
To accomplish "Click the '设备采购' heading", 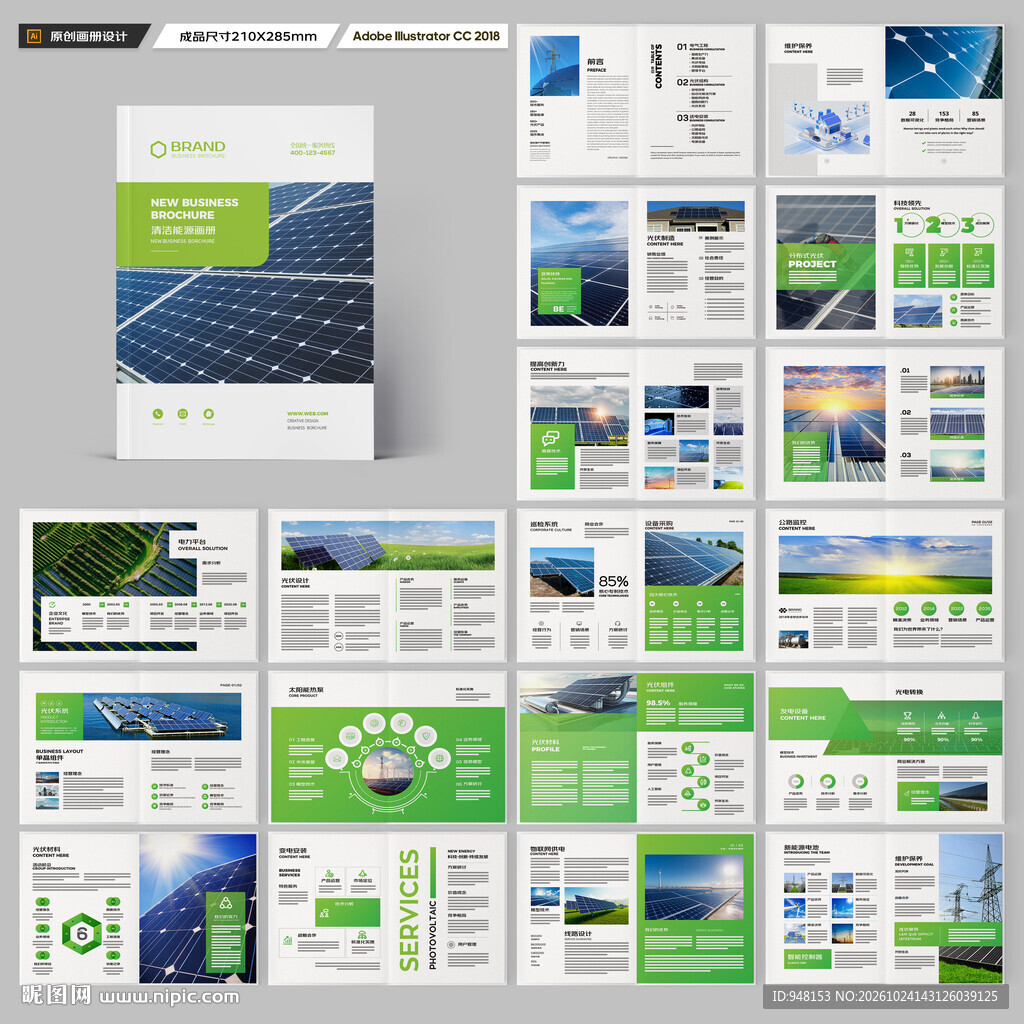I will [x=658, y=523].
